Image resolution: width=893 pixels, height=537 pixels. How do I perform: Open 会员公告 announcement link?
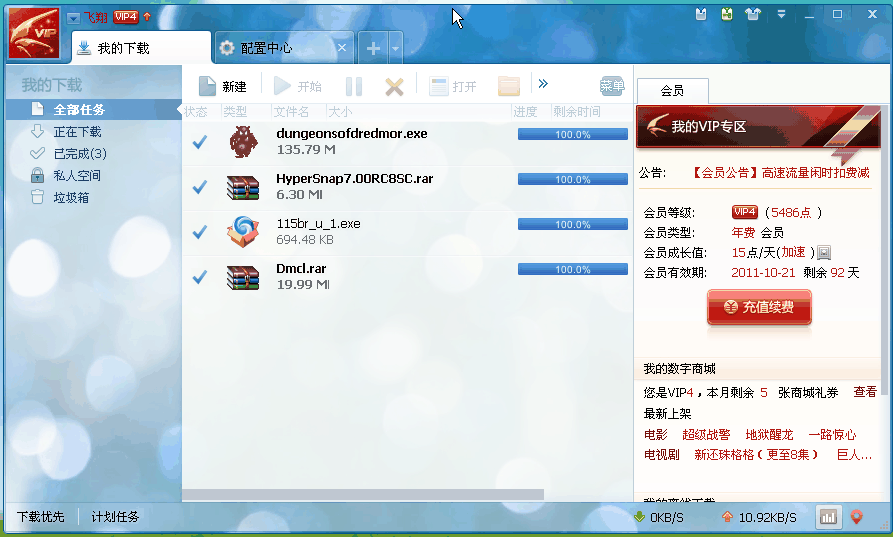pyautogui.click(x=779, y=173)
